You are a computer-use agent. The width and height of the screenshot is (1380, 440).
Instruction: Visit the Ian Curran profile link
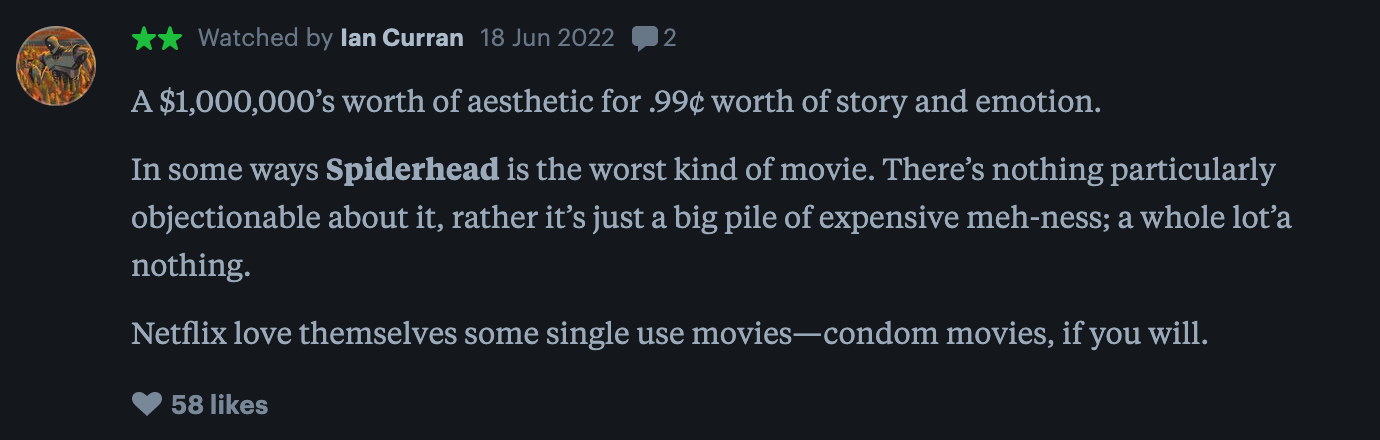point(402,38)
